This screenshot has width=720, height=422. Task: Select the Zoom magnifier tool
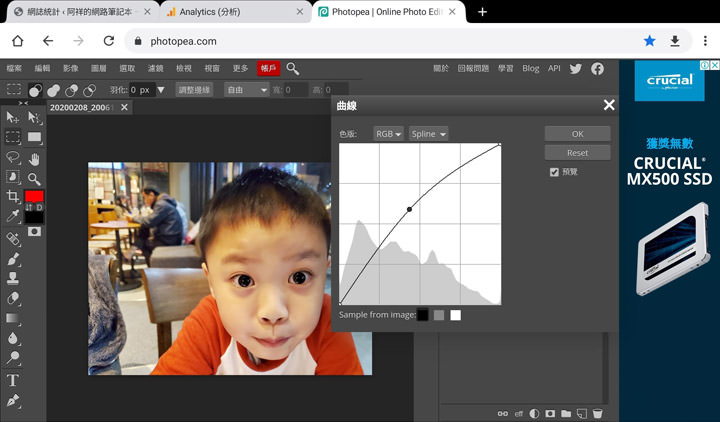[x=35, y=178]
